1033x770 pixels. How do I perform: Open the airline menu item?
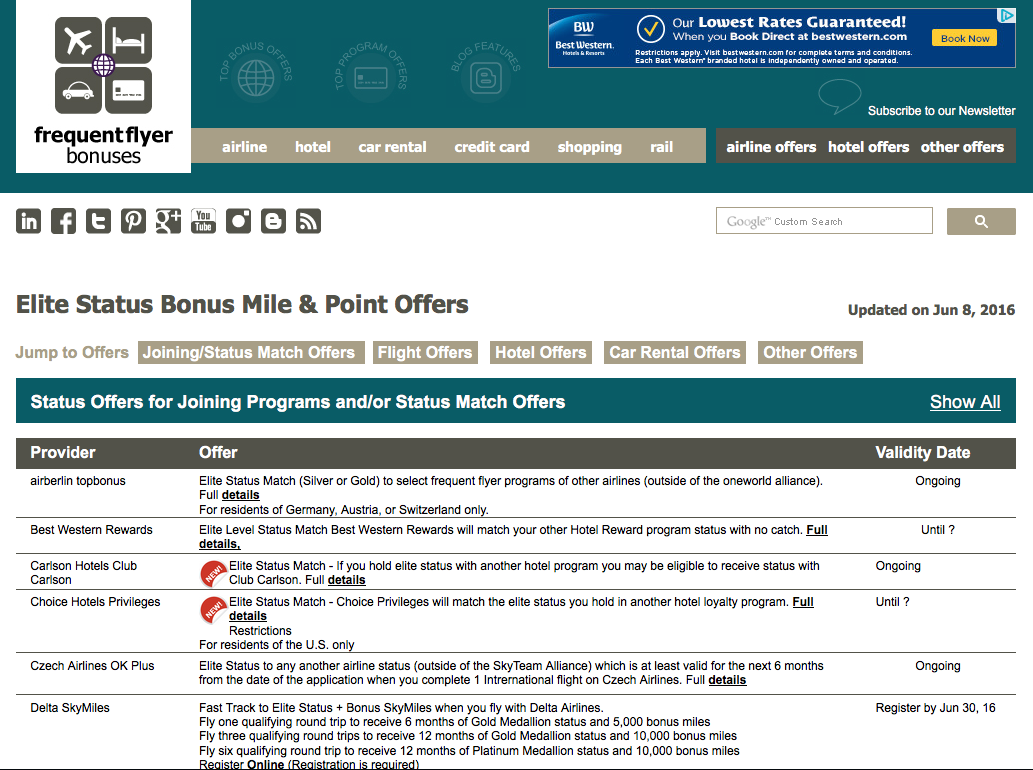pyautogui.click(x=244, y=147)
